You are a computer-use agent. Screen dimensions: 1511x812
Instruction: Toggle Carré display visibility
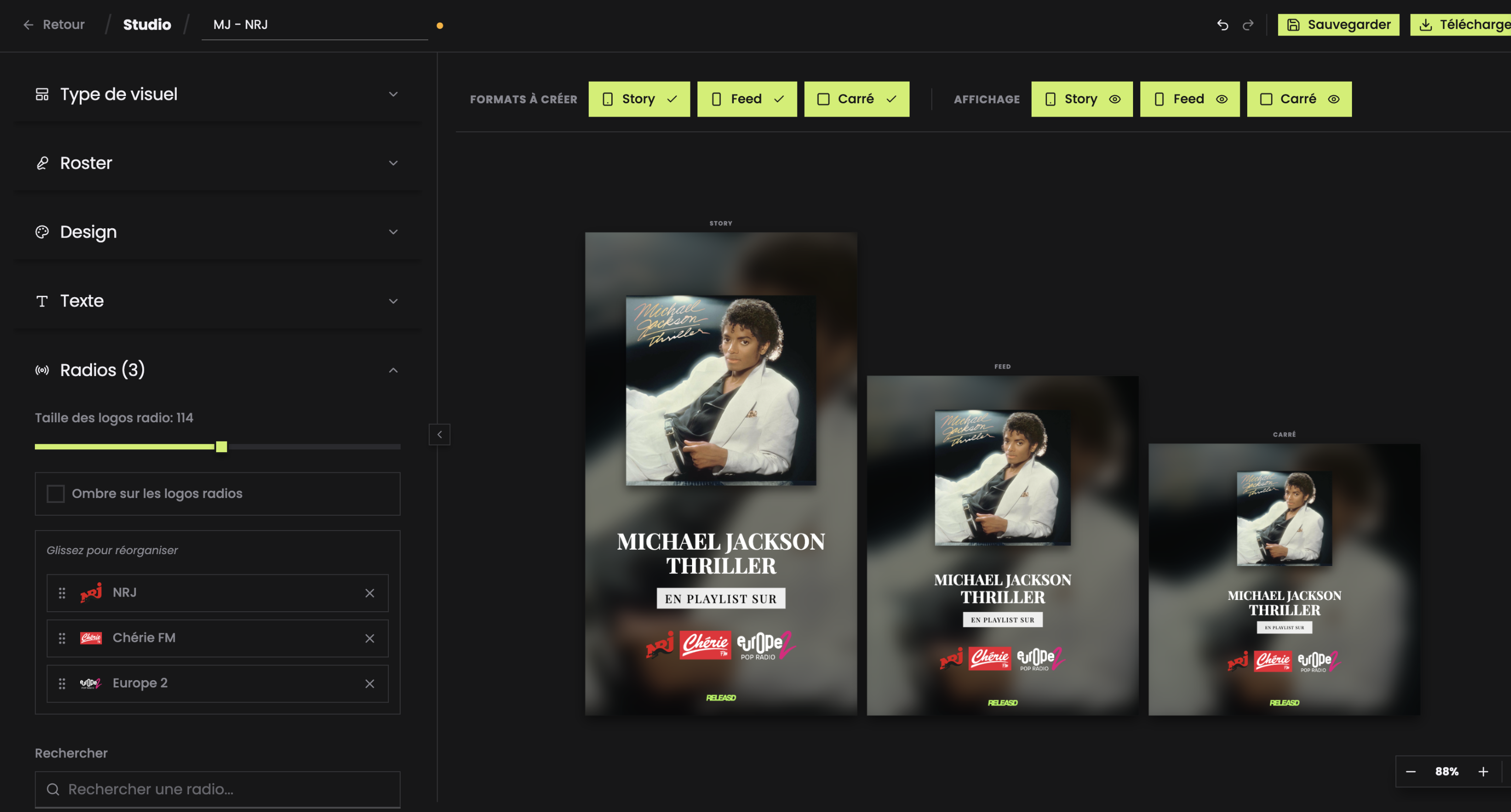(x=1299, y=99)
